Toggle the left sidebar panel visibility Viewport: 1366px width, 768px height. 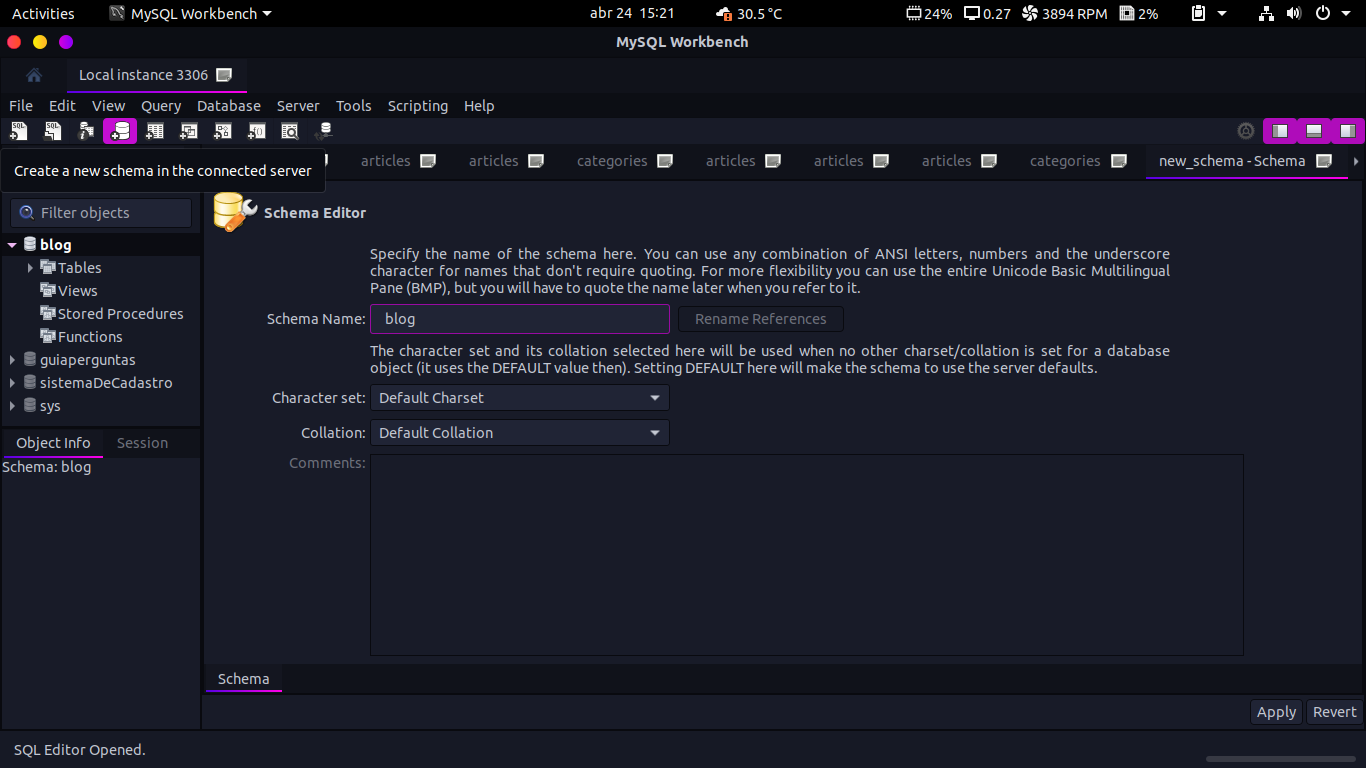1280,131
